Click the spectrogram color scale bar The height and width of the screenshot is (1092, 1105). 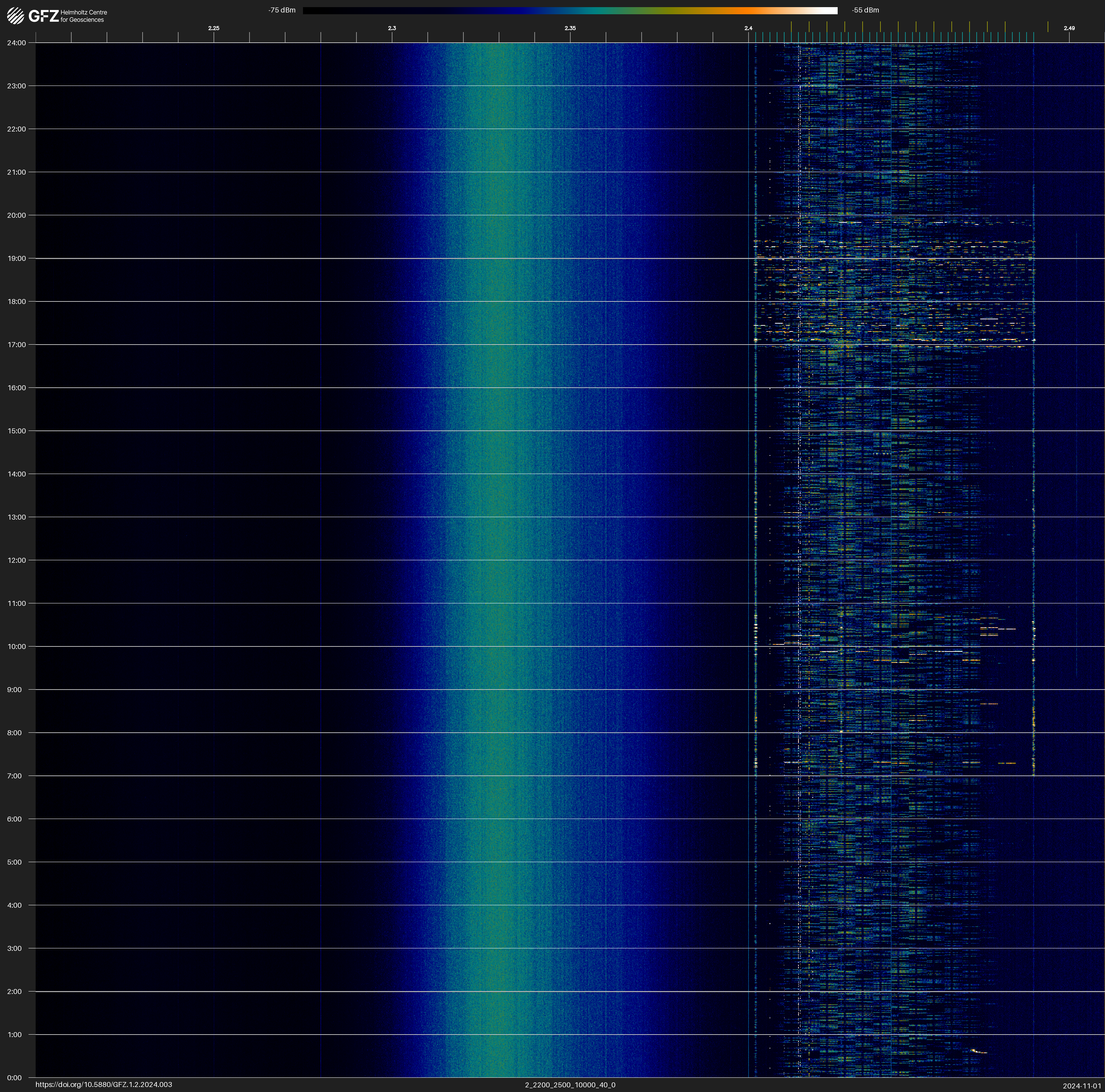tap(570, 10)
